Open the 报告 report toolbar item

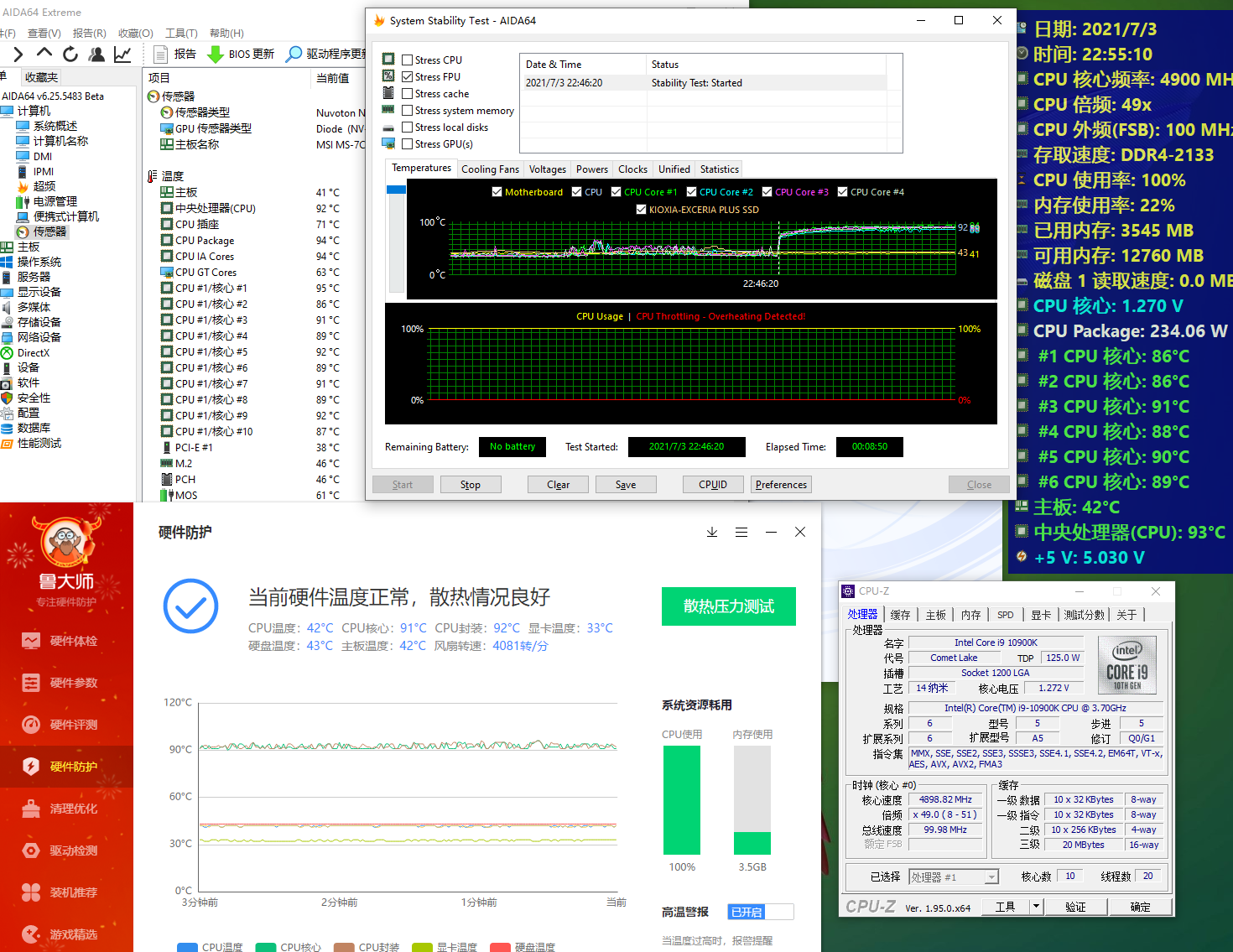click(175, 54)
